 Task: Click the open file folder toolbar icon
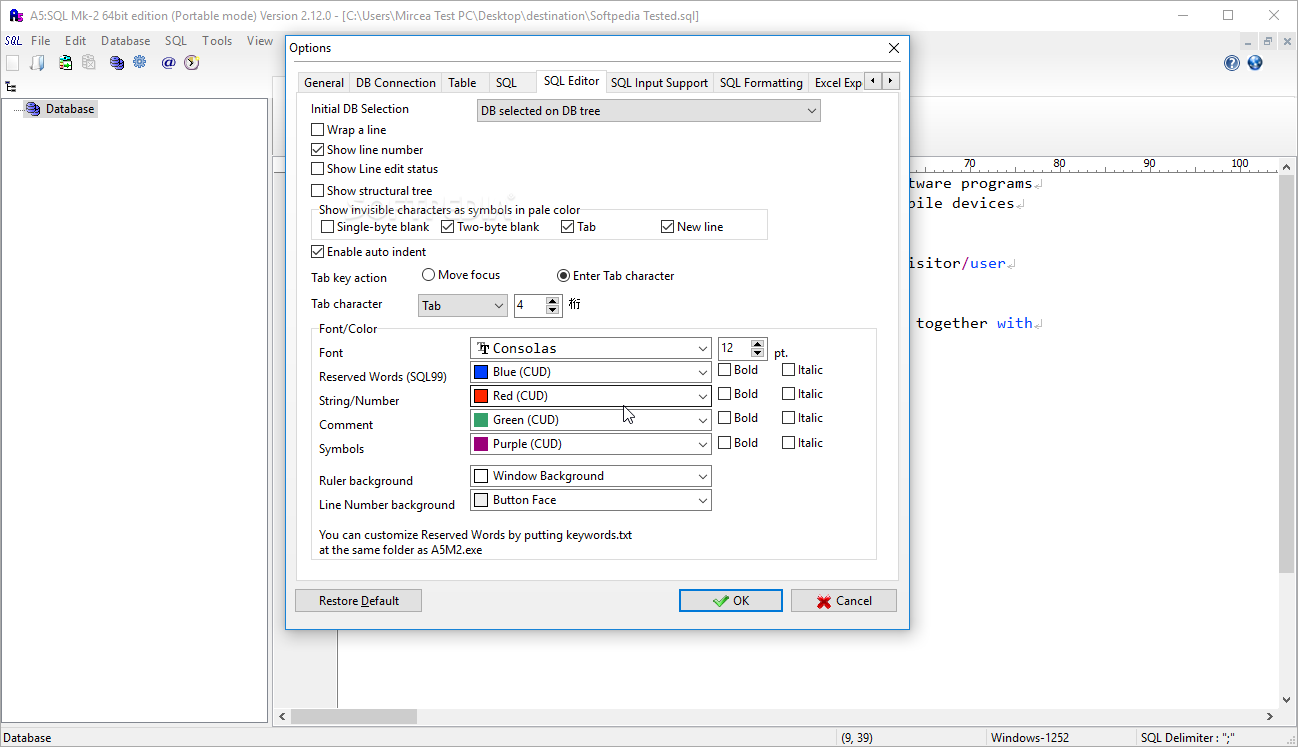click(38, 63)
